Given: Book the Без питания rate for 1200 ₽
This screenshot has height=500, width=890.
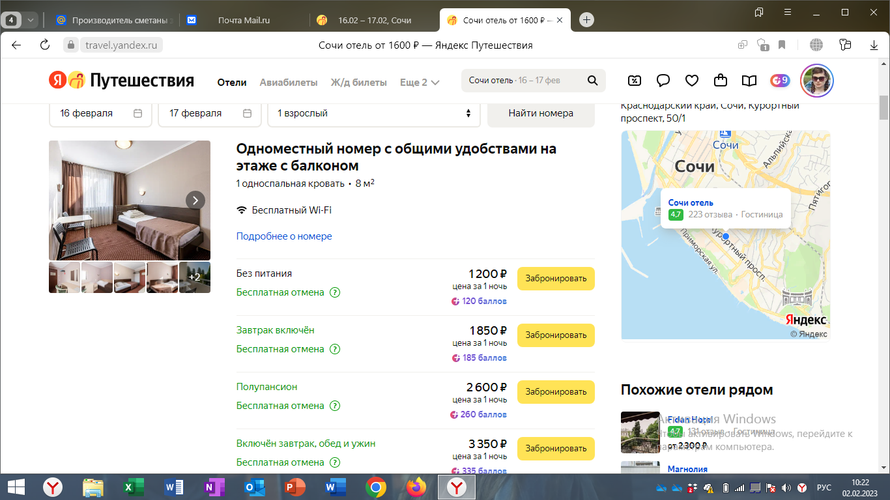Looking at the screenshot, I should pos(556,279).
